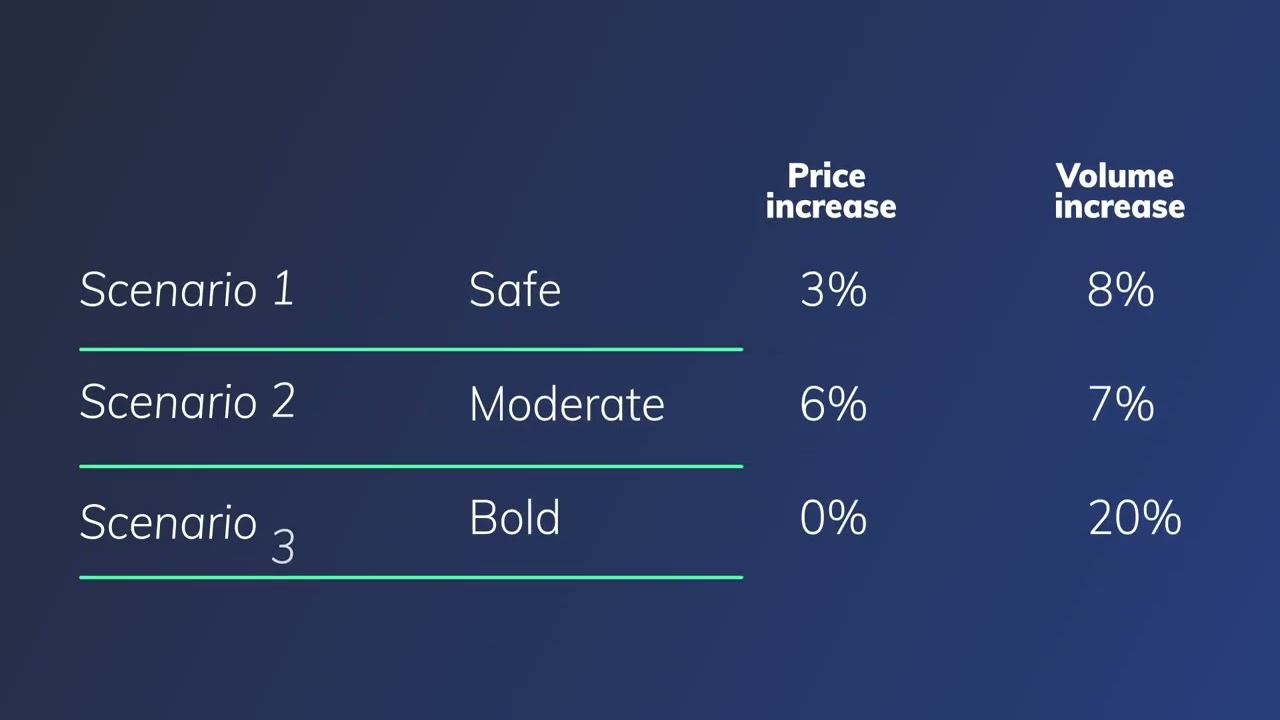
Task: Click the "Safe" scenario label
Action: pos(514,290)
